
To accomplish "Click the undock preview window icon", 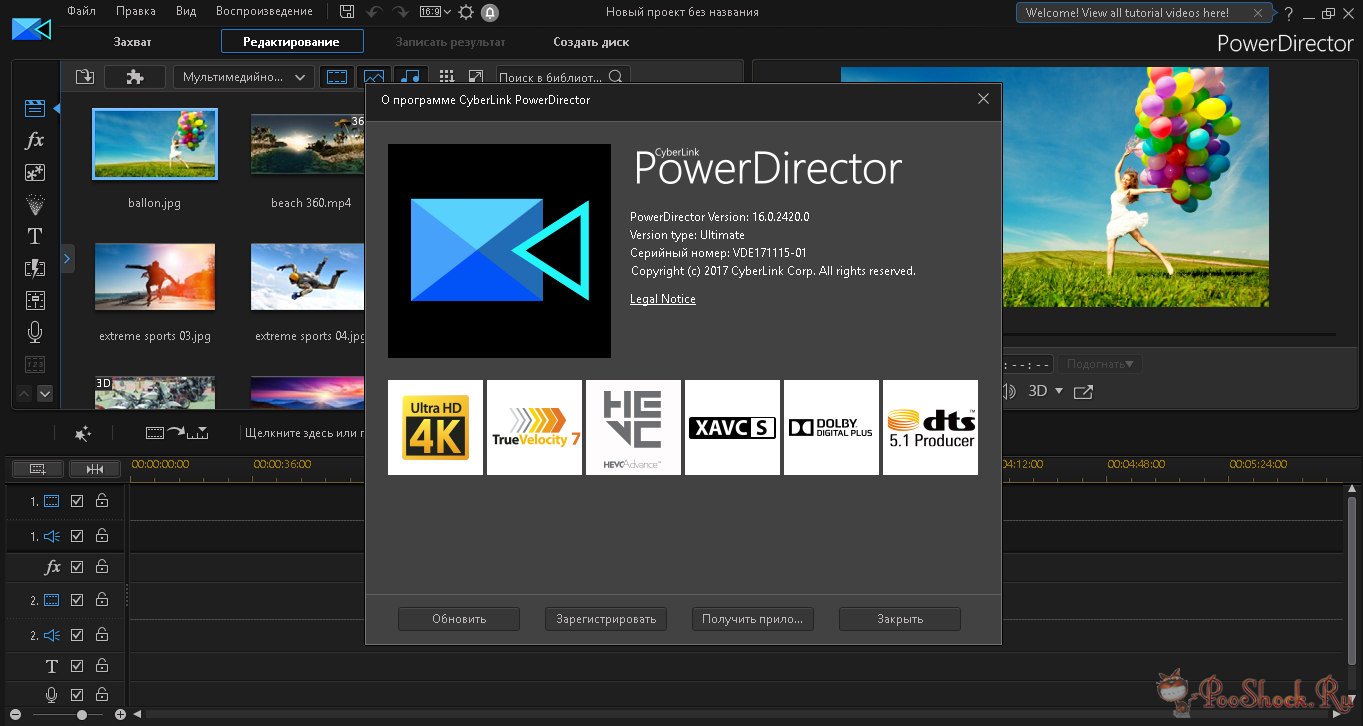I will 1083,391.
